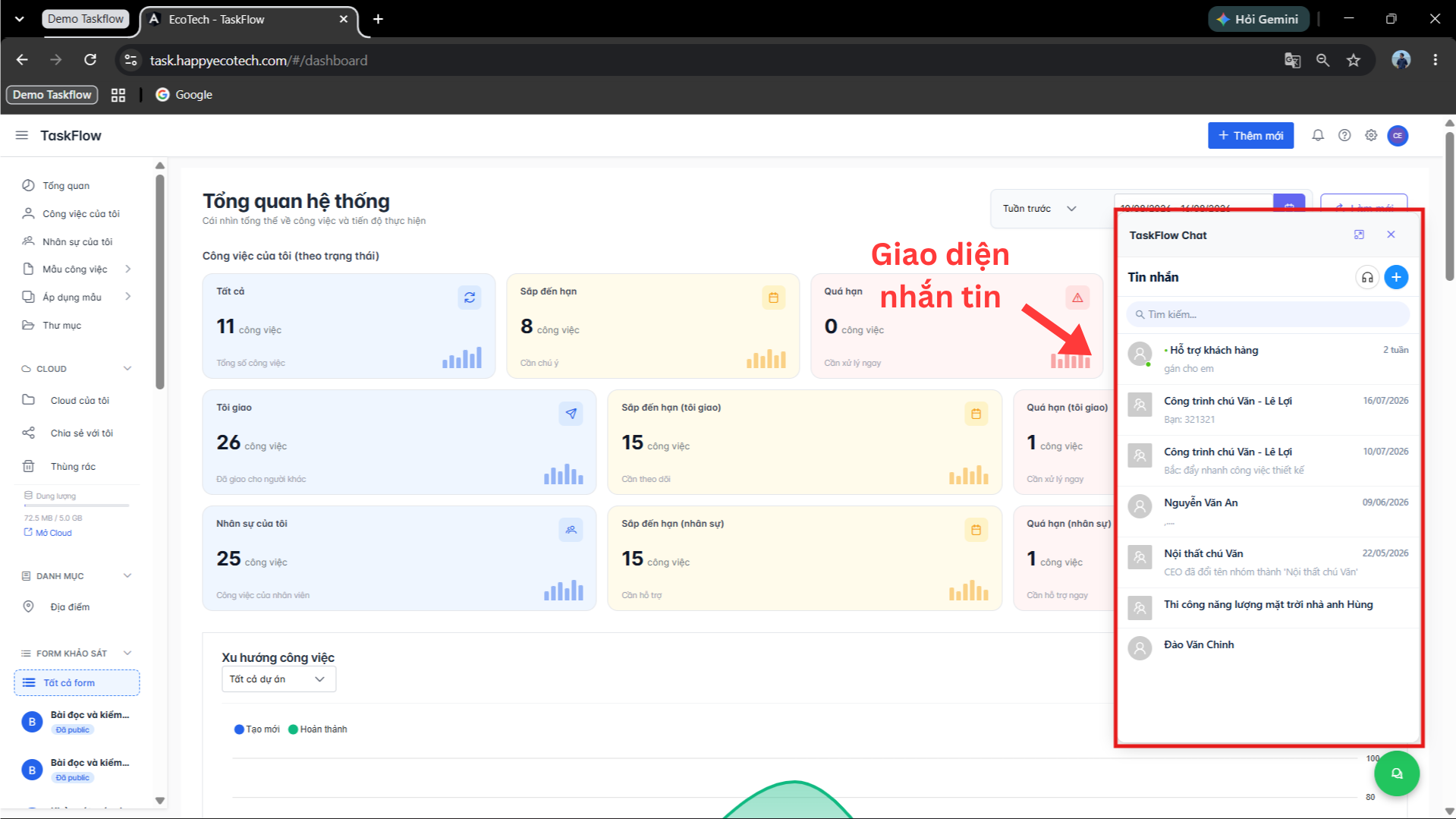Click the green floating chat button

coord(1397,773)
